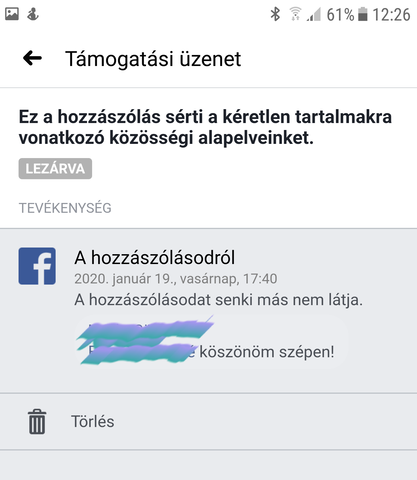Tap the LEZÁRVA status badge

[x=55, y=169]
